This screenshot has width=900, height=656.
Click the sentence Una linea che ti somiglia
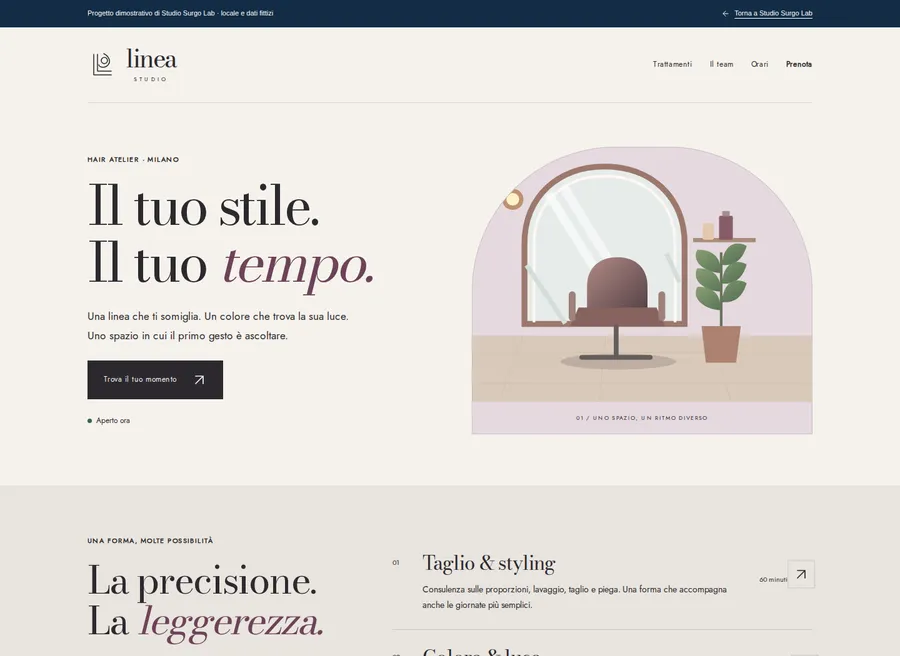143,316
